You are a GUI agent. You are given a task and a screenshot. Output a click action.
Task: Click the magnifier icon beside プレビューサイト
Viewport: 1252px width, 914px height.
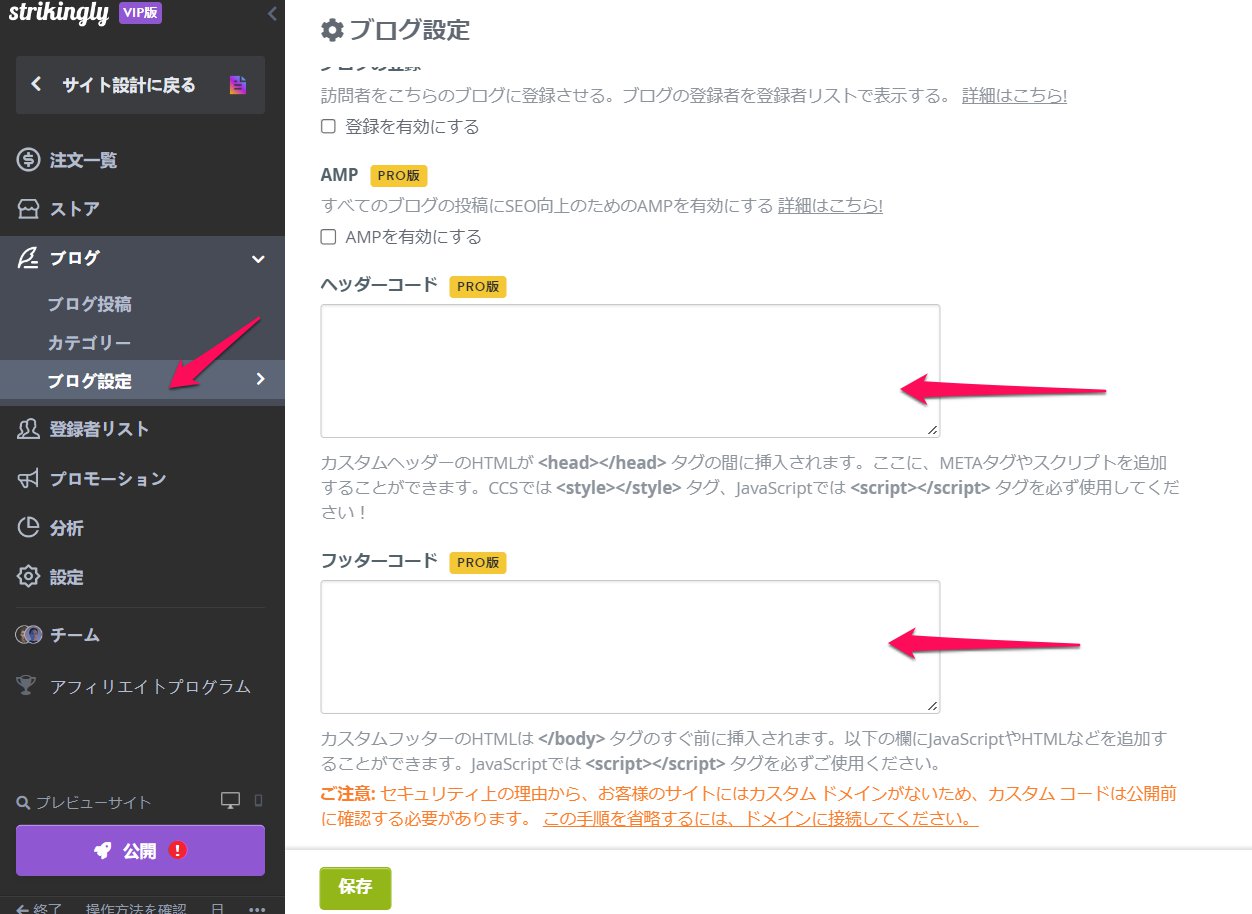tap(23, 802)
